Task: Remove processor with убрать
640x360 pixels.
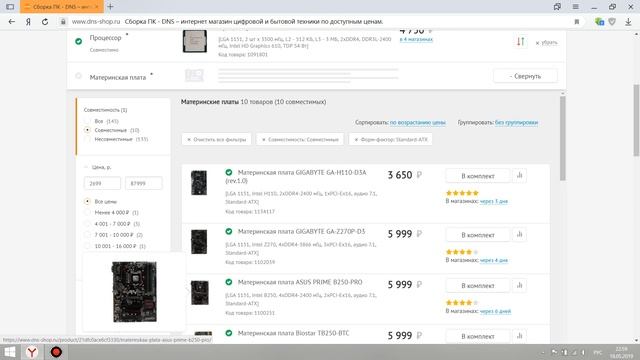Action: [547, 42]
